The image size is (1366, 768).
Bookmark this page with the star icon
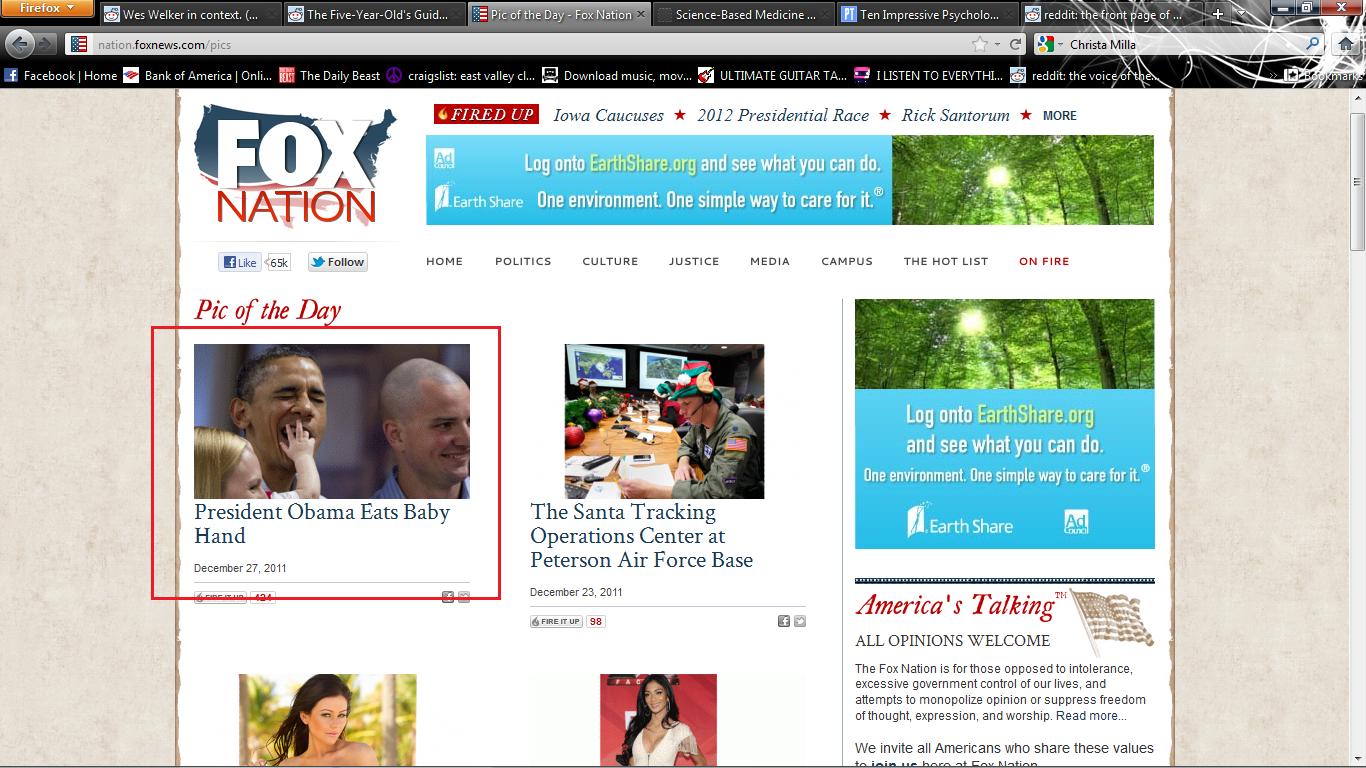pyautogui.click(x=980, y=44)
